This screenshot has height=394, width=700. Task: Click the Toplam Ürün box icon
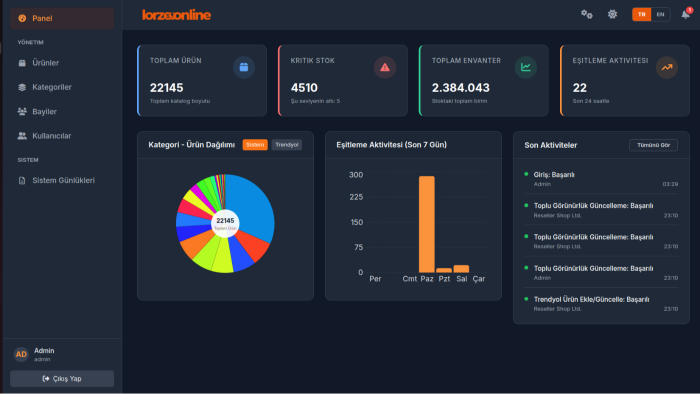[x=244, y=67]
